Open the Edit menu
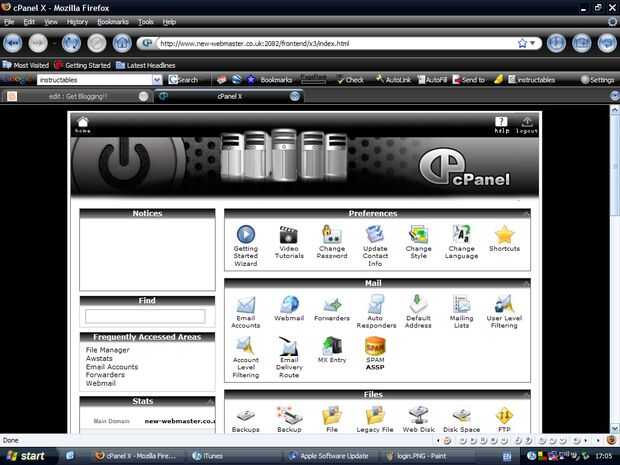The width and height of the screenshot is (620, 465). coord(29,22)
